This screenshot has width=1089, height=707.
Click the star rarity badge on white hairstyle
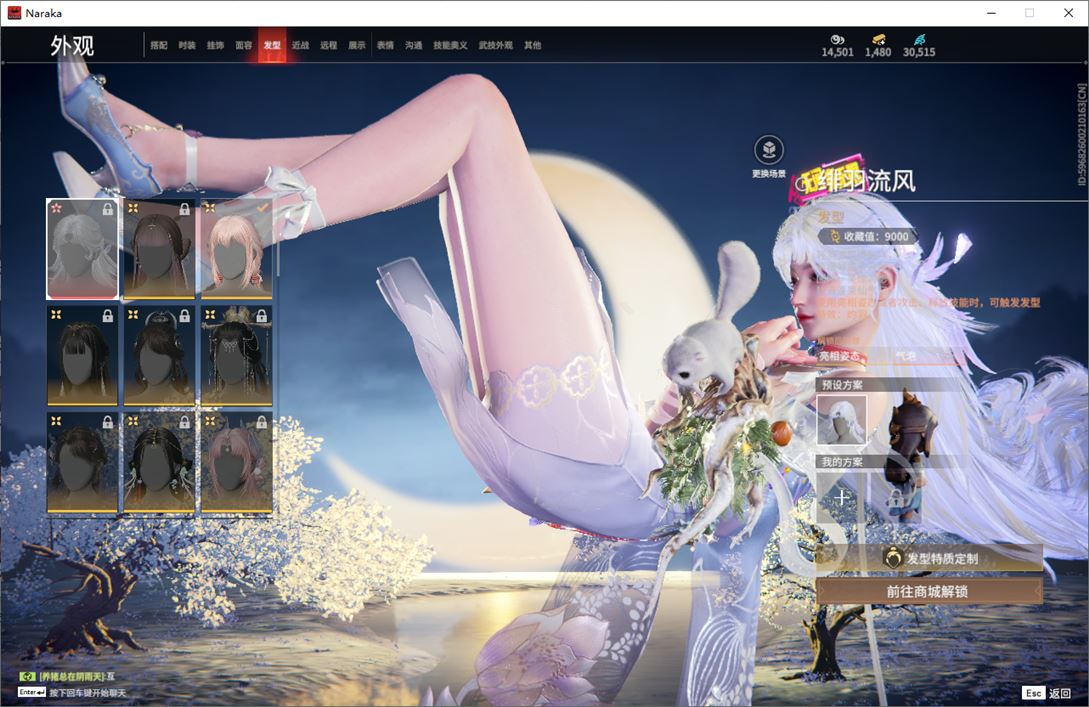[56, 208]
